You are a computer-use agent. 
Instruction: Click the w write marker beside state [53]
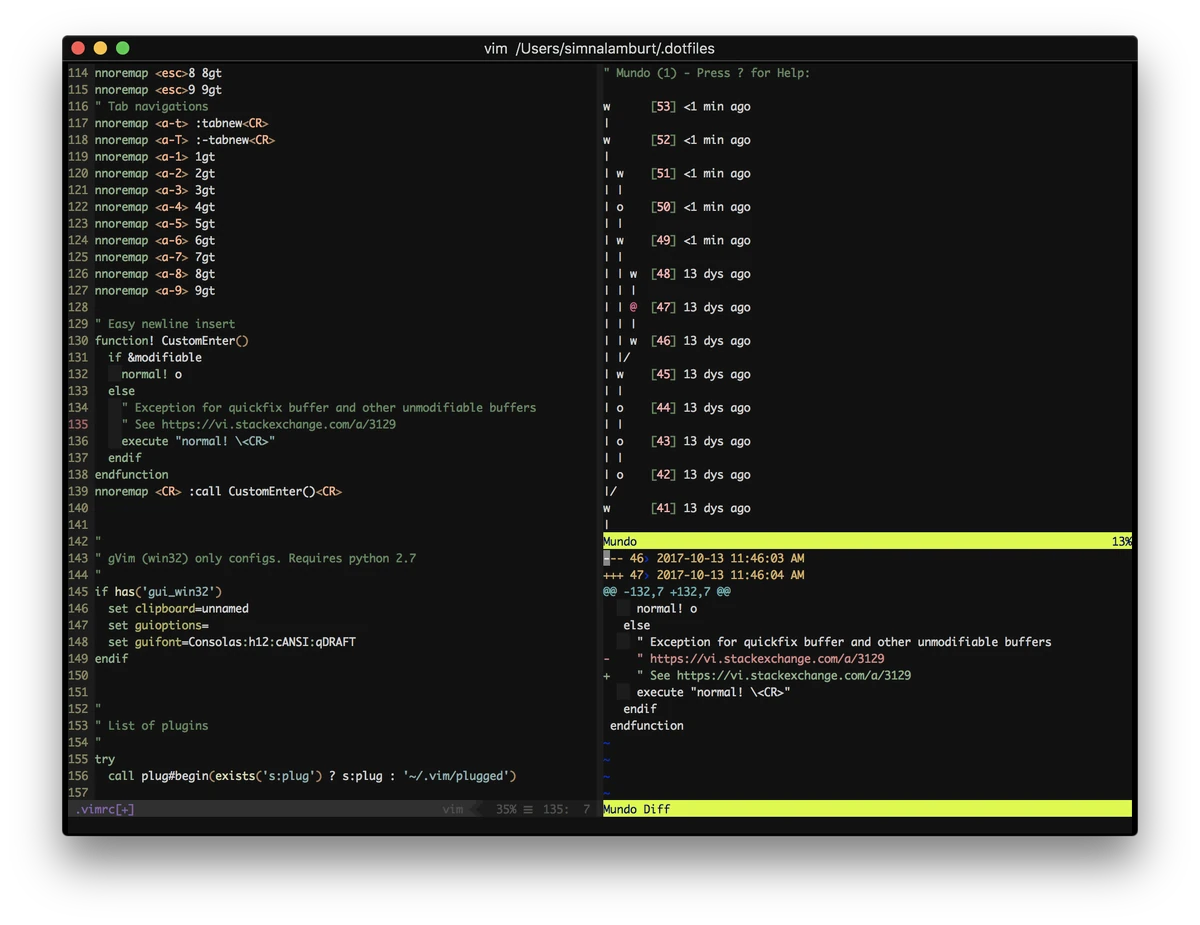(605, 106)
